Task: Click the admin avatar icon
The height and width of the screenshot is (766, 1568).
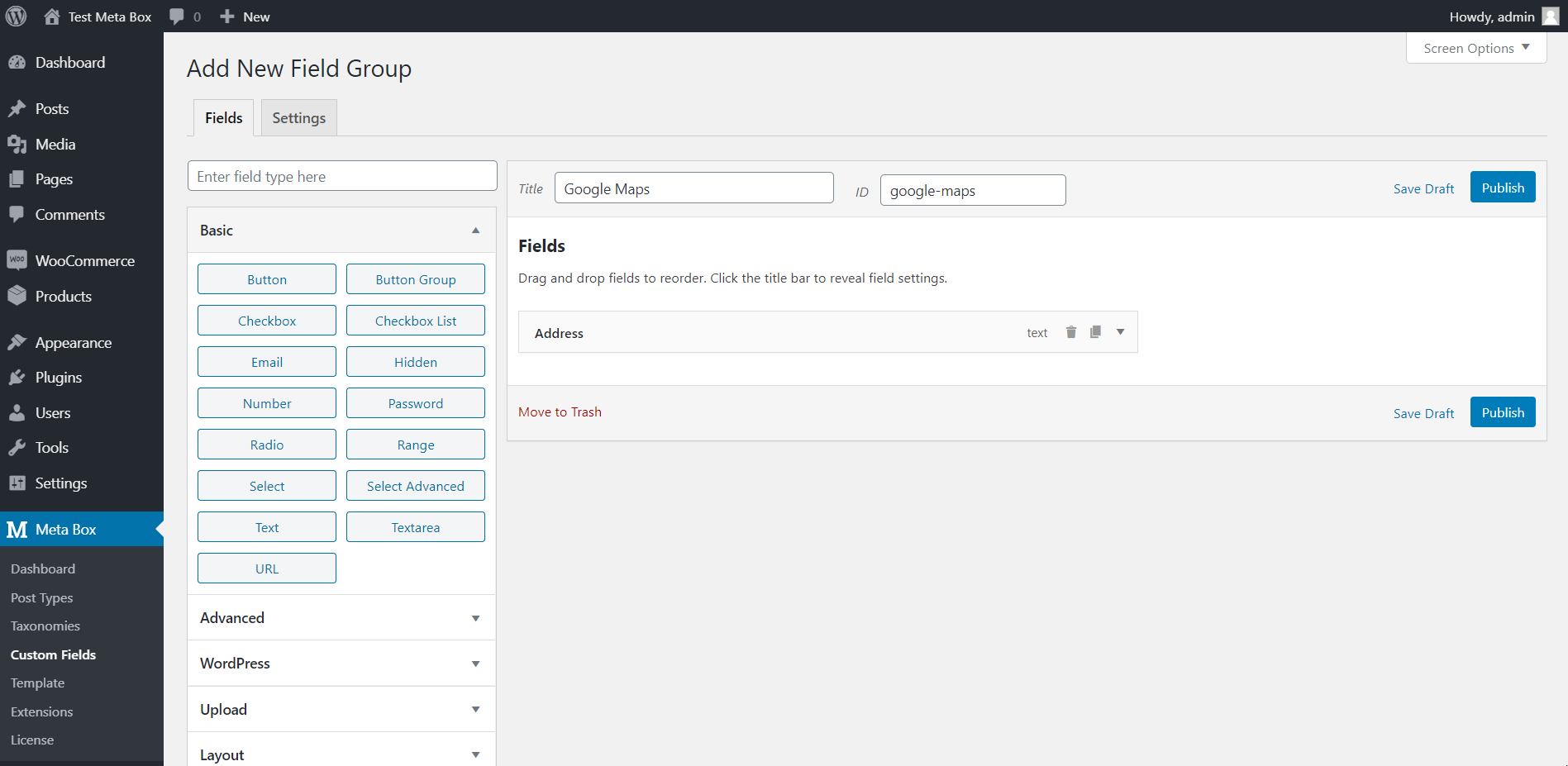Action: tap(1551, 17)
